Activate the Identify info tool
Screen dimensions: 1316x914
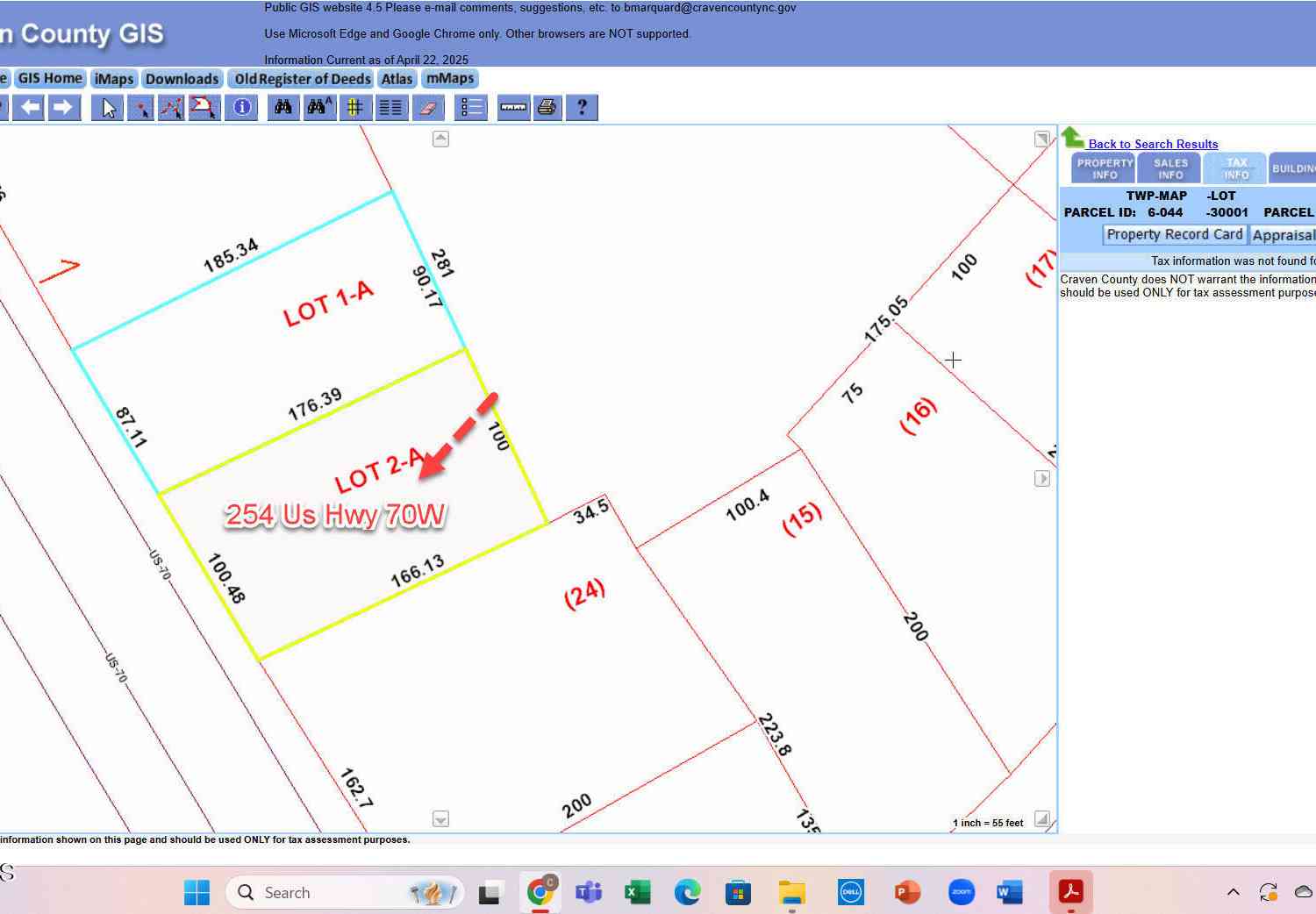coord(242,108)
